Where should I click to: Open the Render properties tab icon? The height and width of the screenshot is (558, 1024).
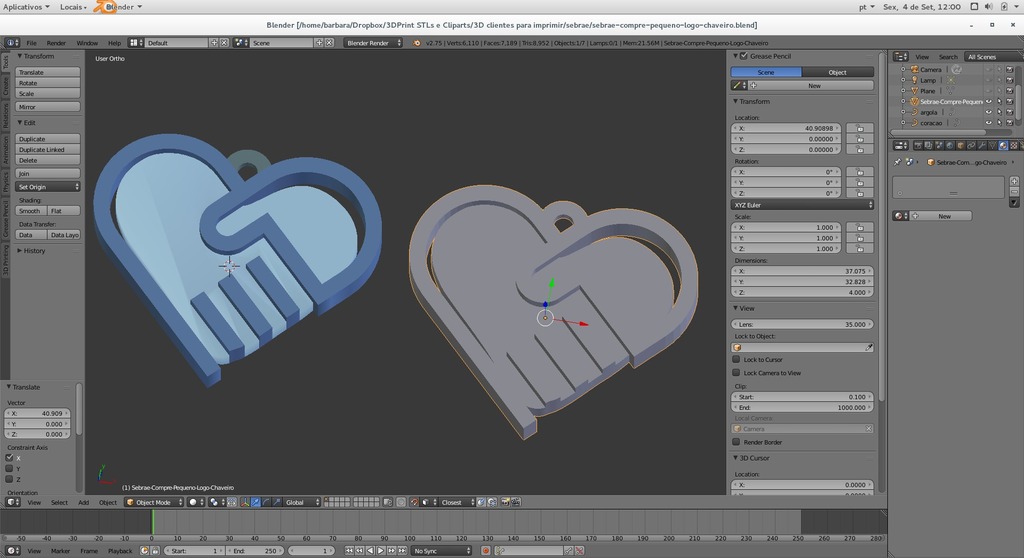(x=918, y=146)
